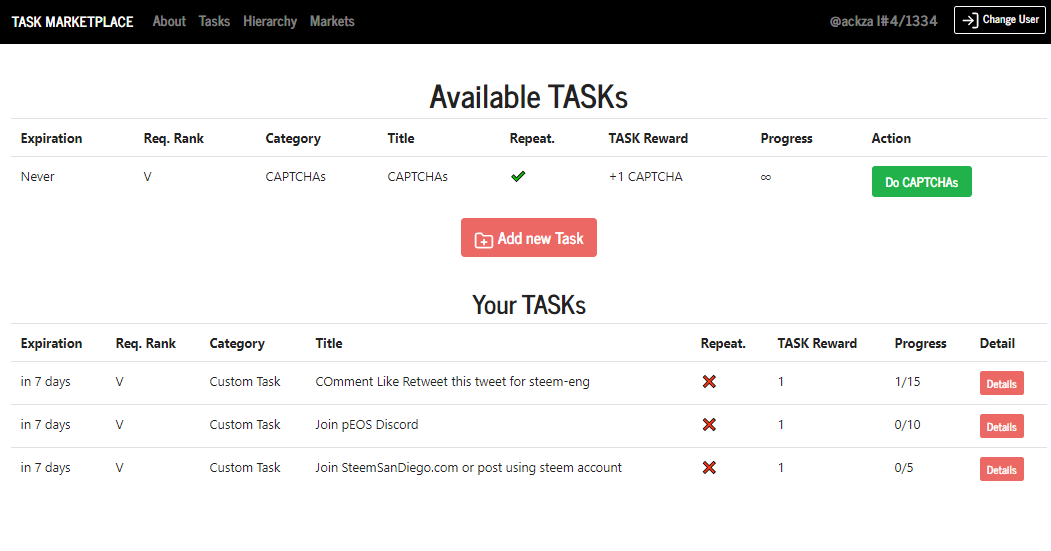Select the Join pEOS Discord title
Image resolution: width=1051 pixels, height=551 pixels.
click(x=367, y=424)
